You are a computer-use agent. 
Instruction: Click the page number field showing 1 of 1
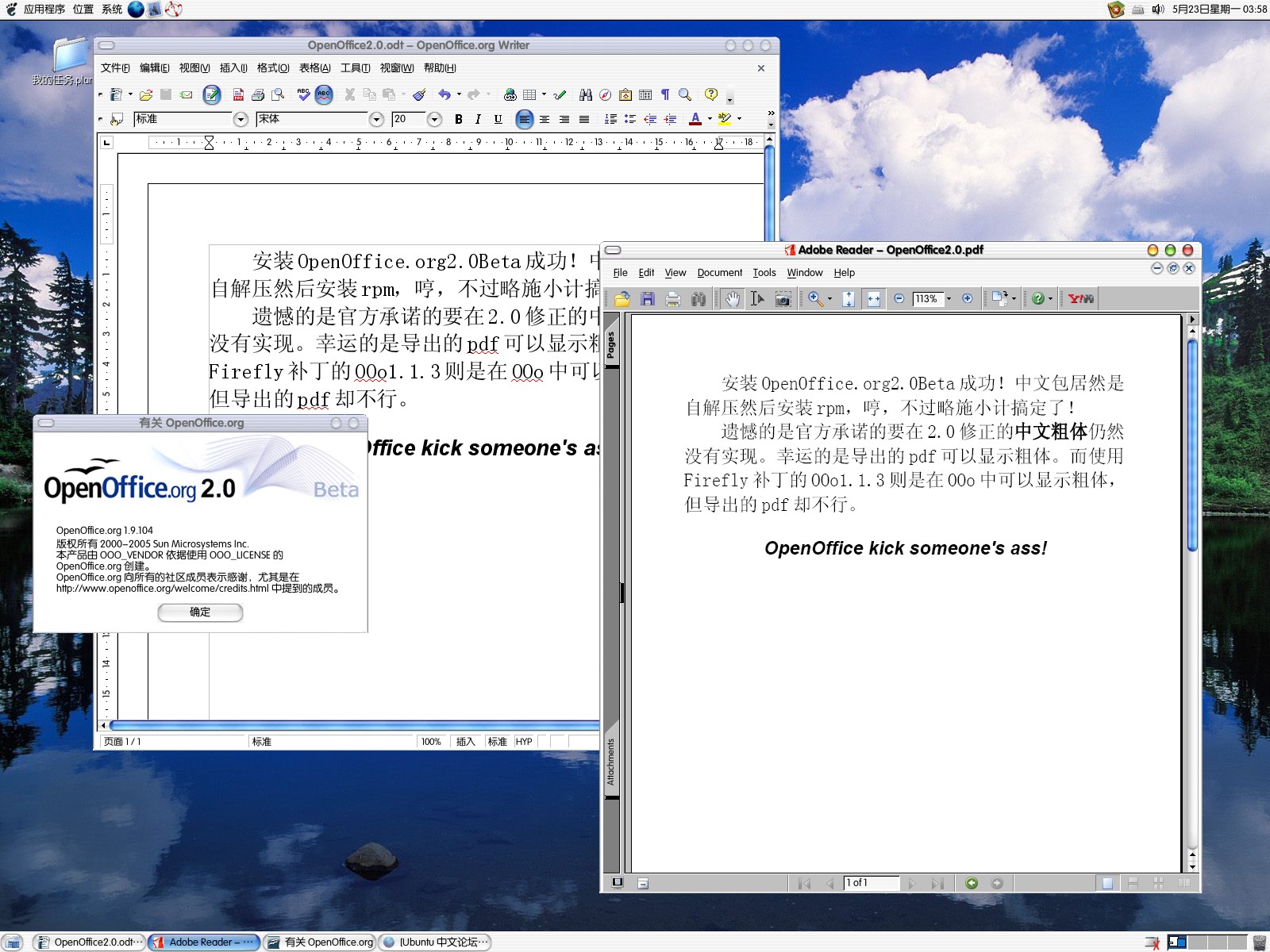(x=872, y=883)
